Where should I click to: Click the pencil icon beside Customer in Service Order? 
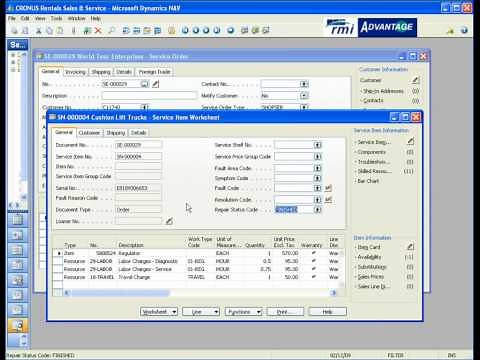pyautogui.click(x=416, y=80)
